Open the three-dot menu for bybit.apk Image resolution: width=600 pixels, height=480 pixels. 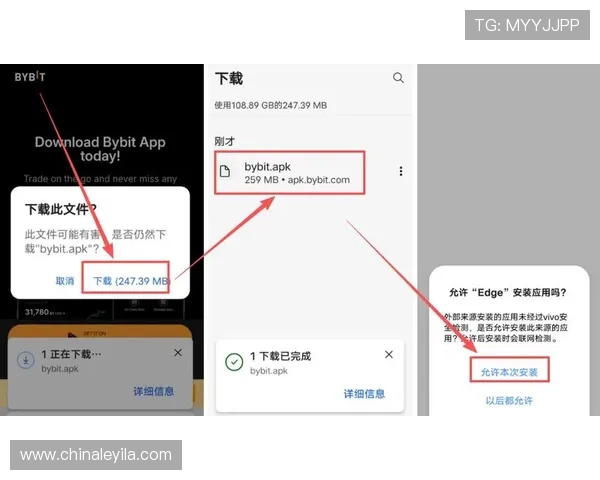tap(401, 171)
